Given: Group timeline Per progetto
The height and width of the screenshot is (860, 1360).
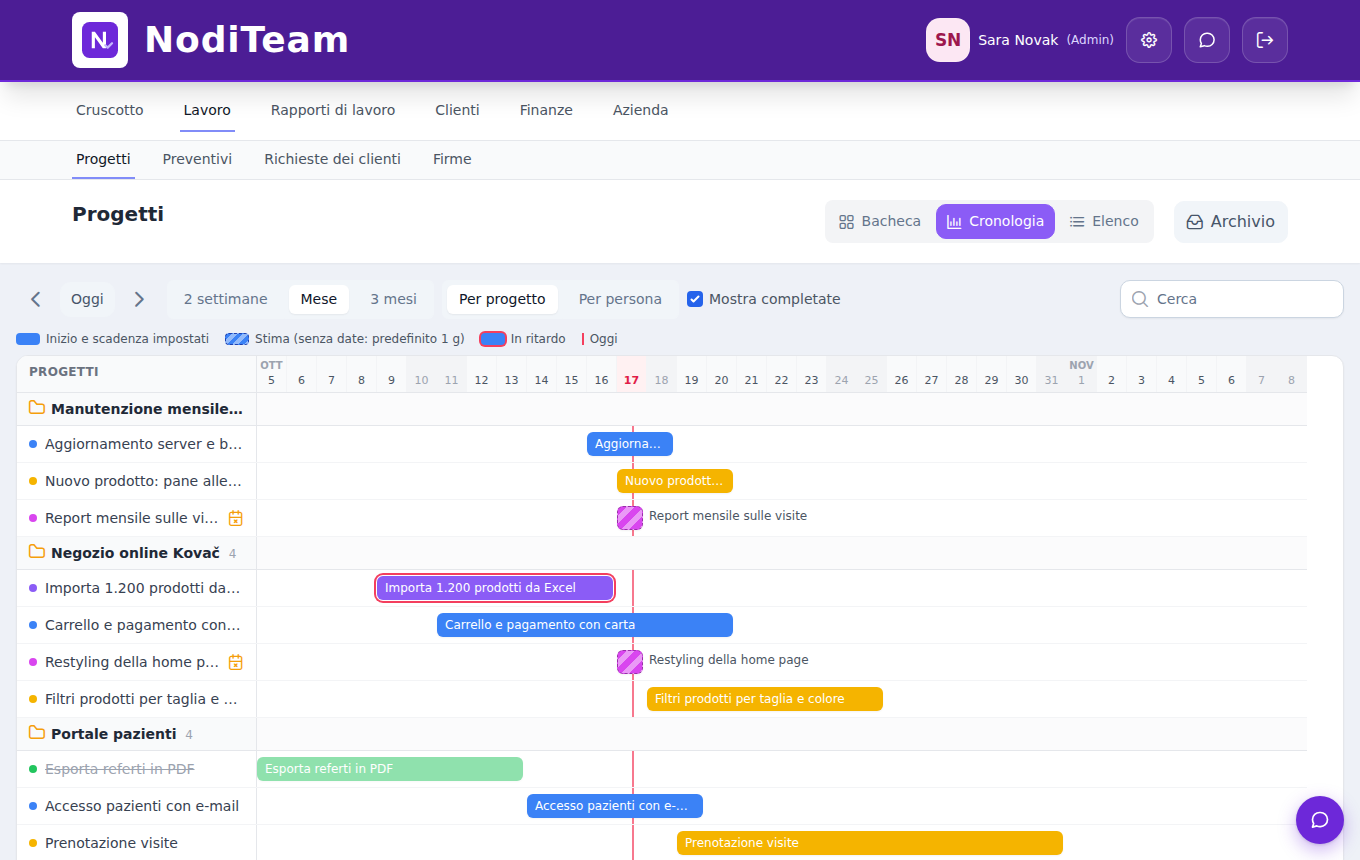Looking at the screenshot, I should pos(502,299).
